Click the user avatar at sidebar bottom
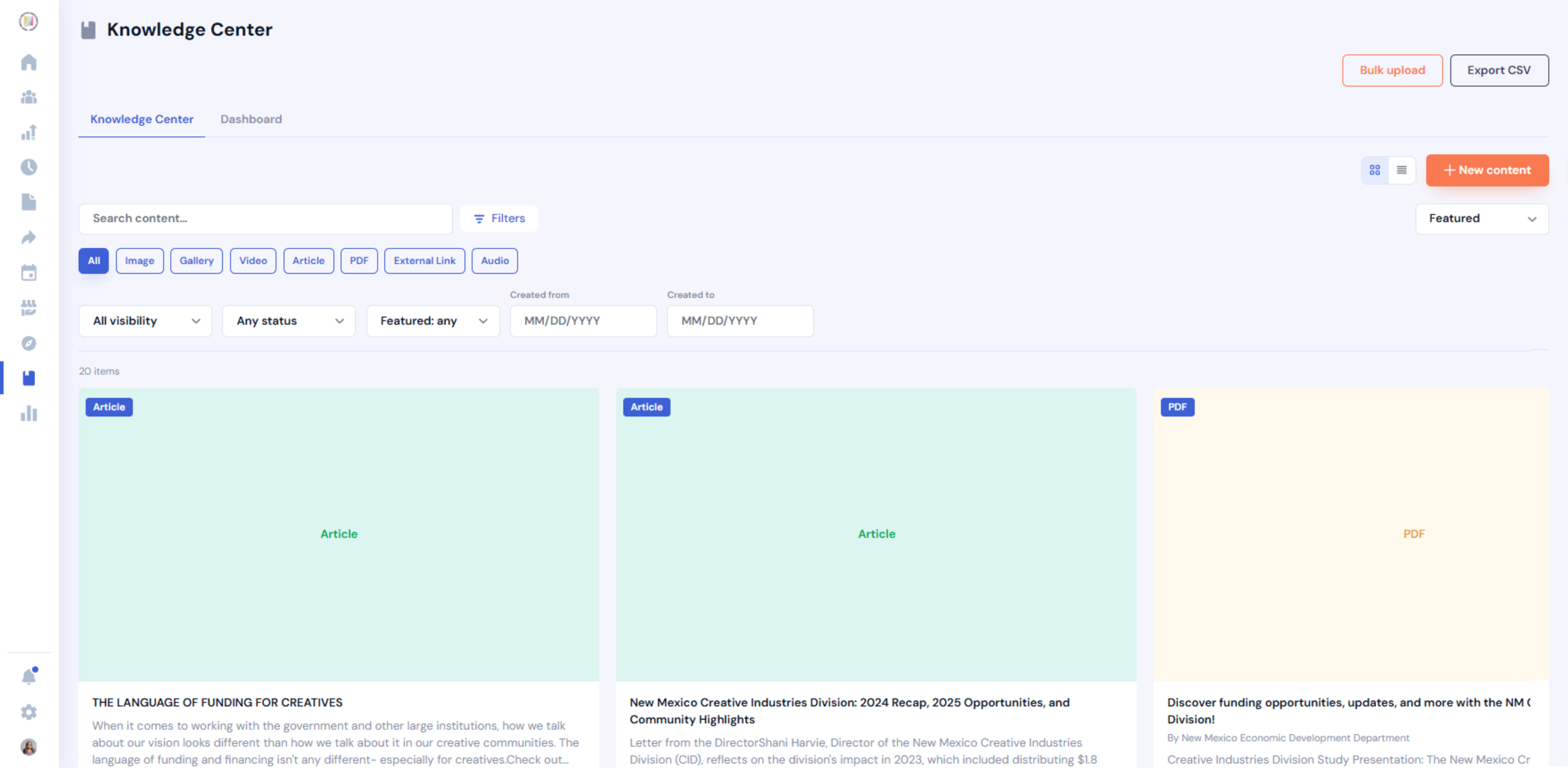This screenshot has width=1568, height=768. (29, 747)
